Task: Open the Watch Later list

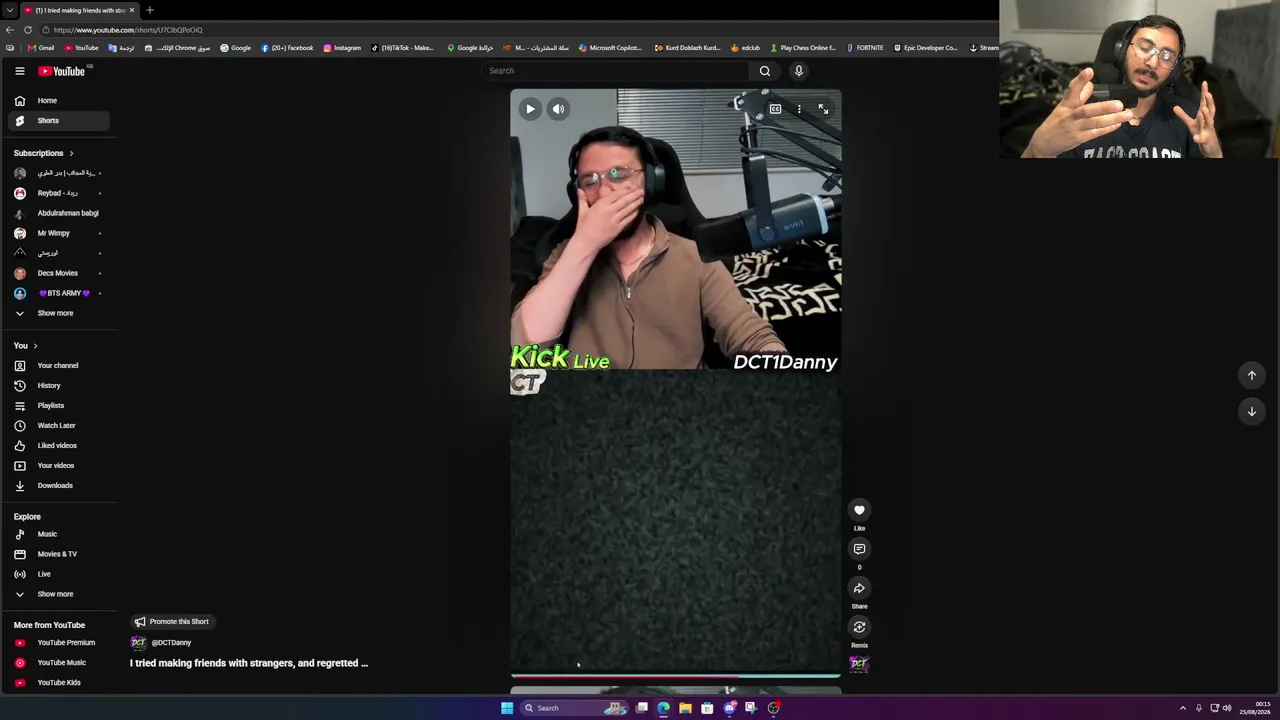Action: (59, 426)
